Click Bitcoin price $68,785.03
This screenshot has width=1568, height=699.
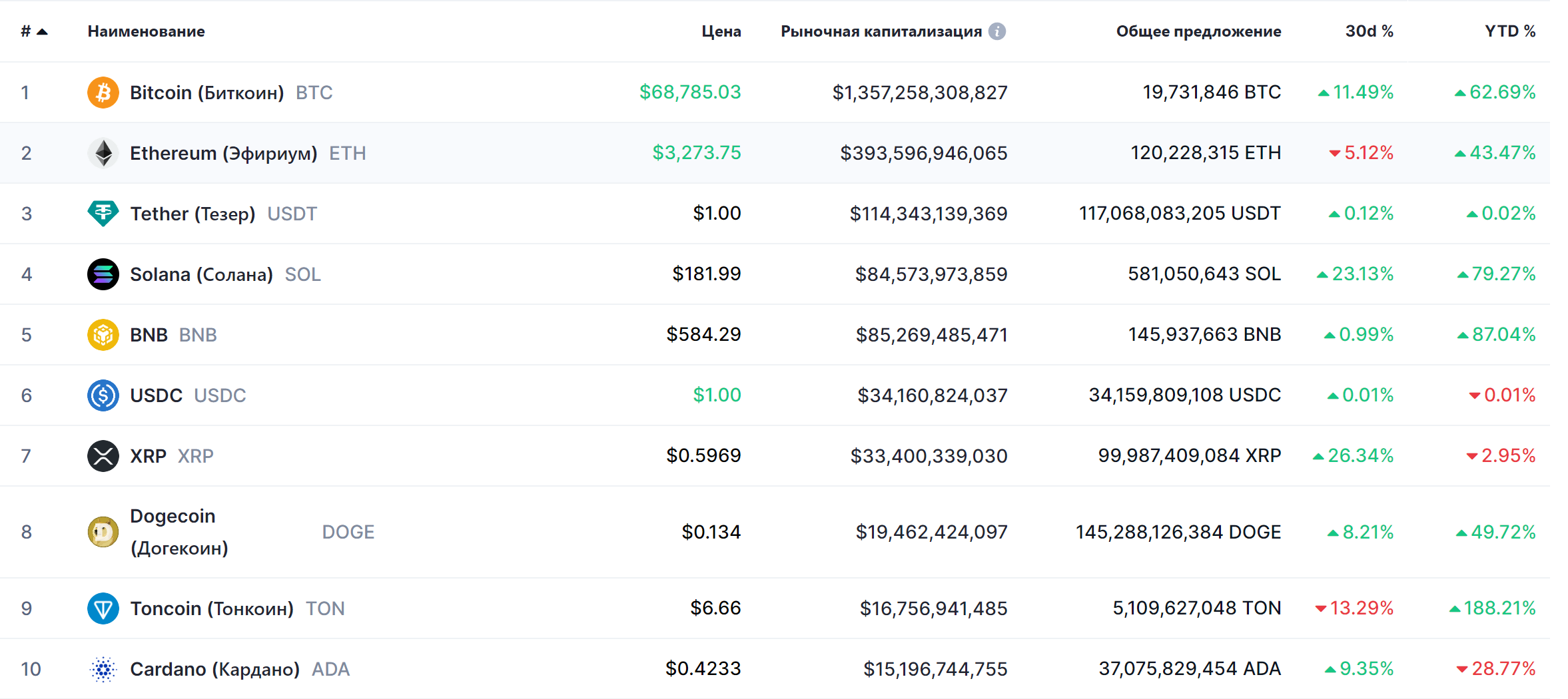coord(690,92)
